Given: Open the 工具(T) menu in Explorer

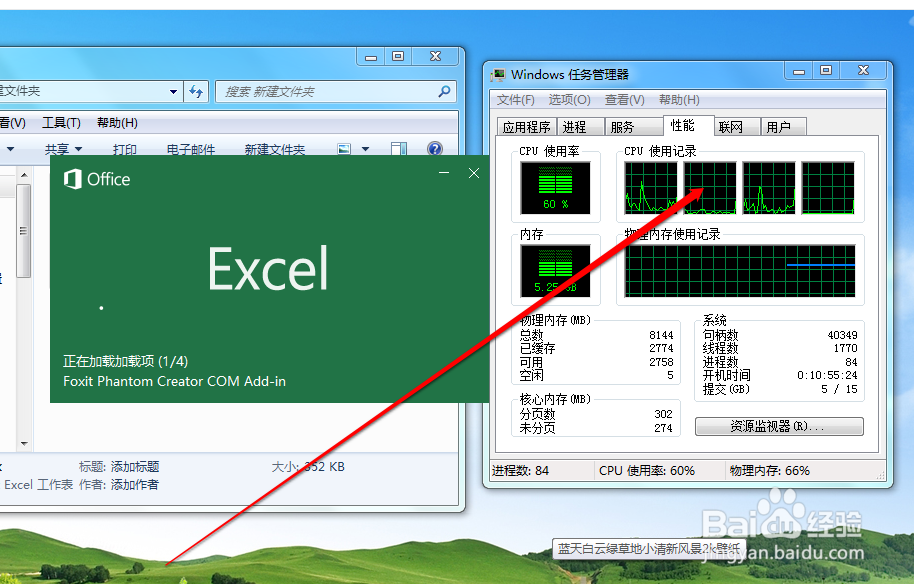Looking at the screenshot, I should click(61, 123).
